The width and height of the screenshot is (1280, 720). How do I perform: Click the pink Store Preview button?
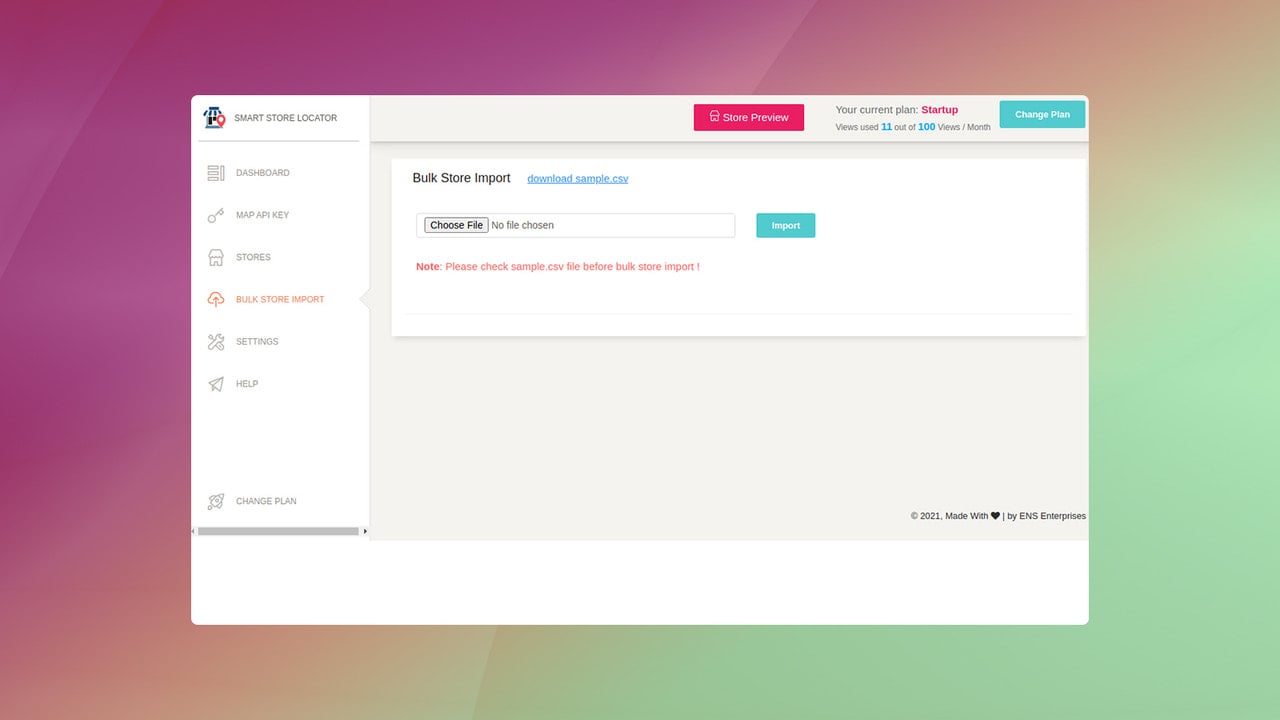[749, 117]
